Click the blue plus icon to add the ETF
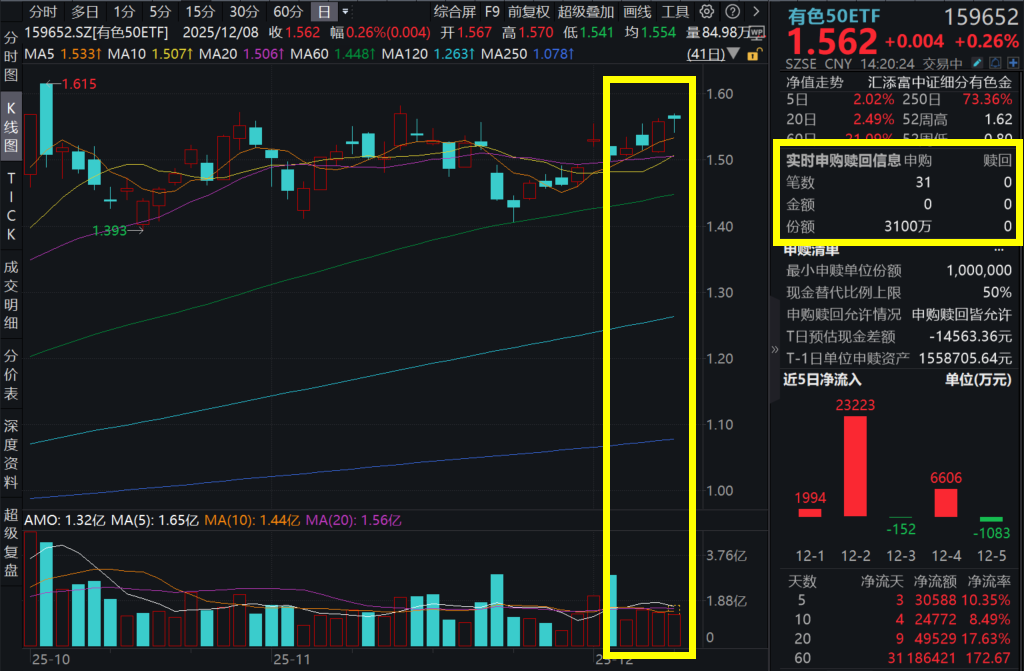Screen dimensions: 1024x671 coord(1011,61)
